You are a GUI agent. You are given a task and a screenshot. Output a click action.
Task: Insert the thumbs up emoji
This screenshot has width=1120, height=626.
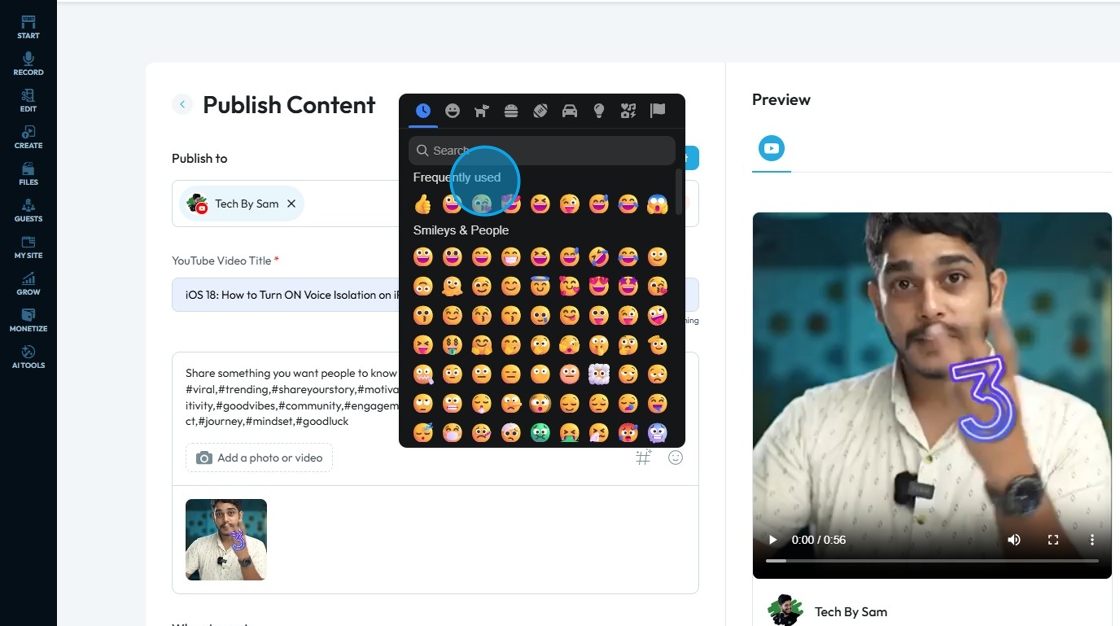coord(423,204)
